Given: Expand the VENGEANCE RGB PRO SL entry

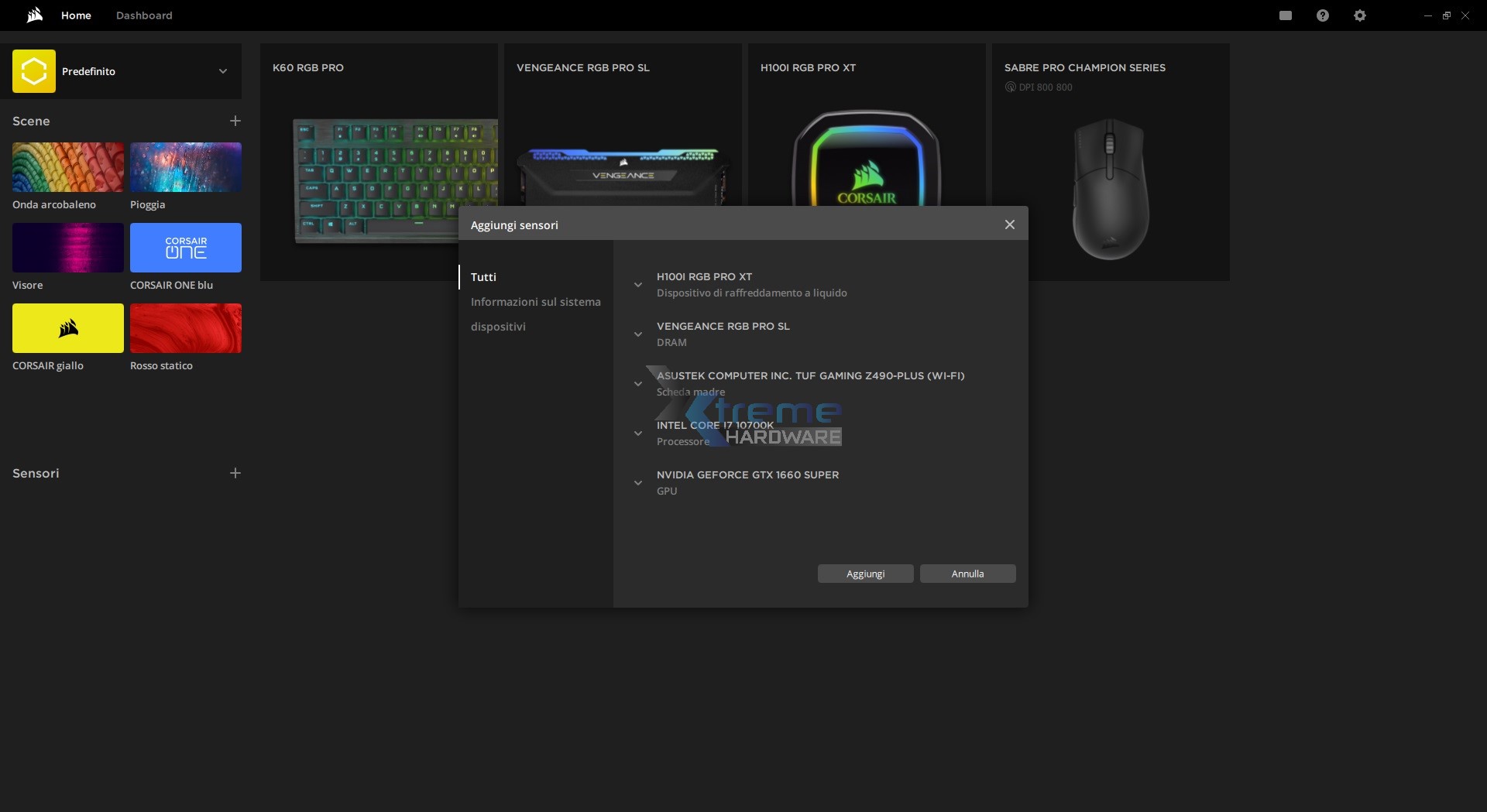Looking at the screenshot, I should pyautogui.click(x=638, y=334).
